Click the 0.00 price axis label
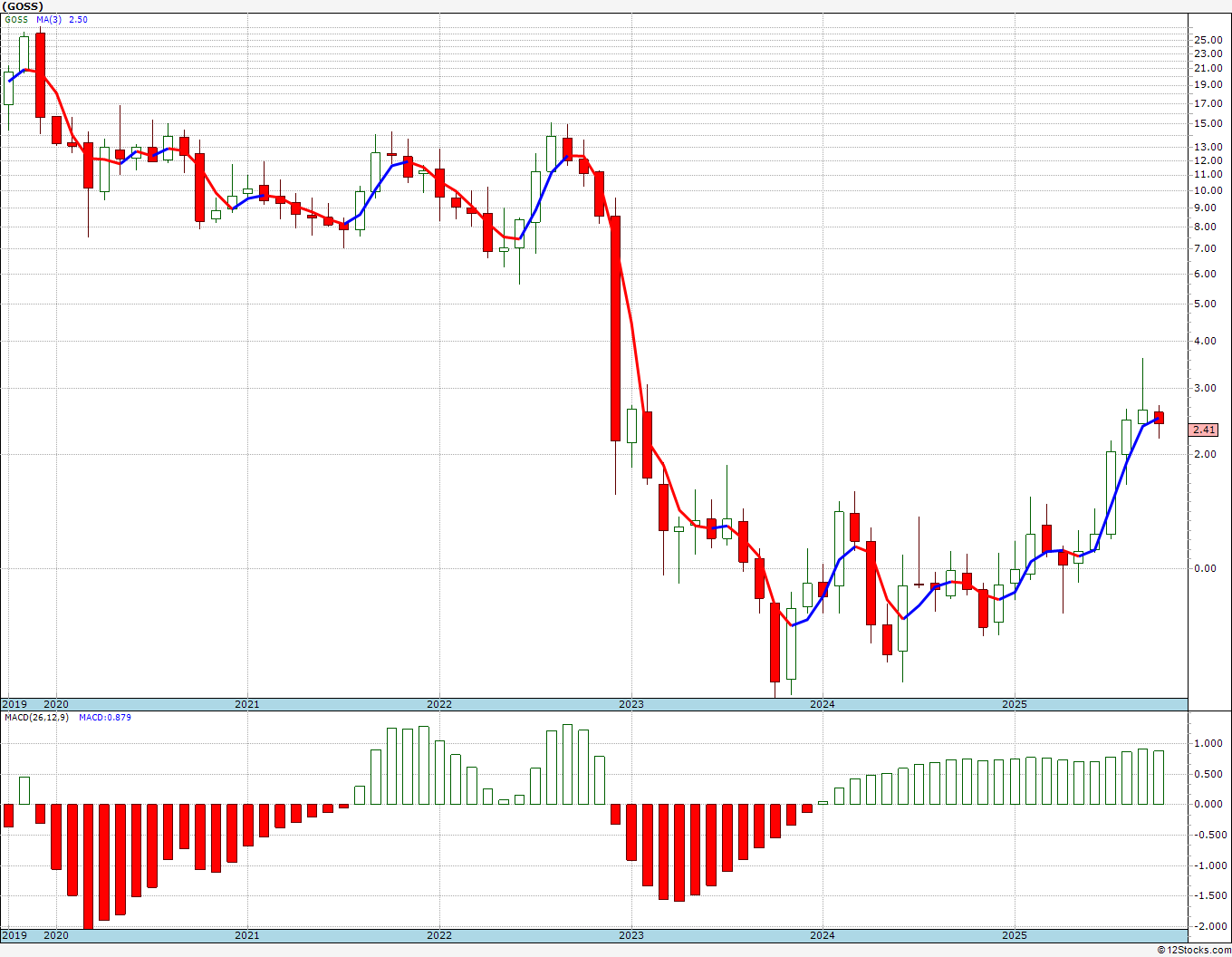The height and width of the screenshot is (957, 1232). 1206,568
